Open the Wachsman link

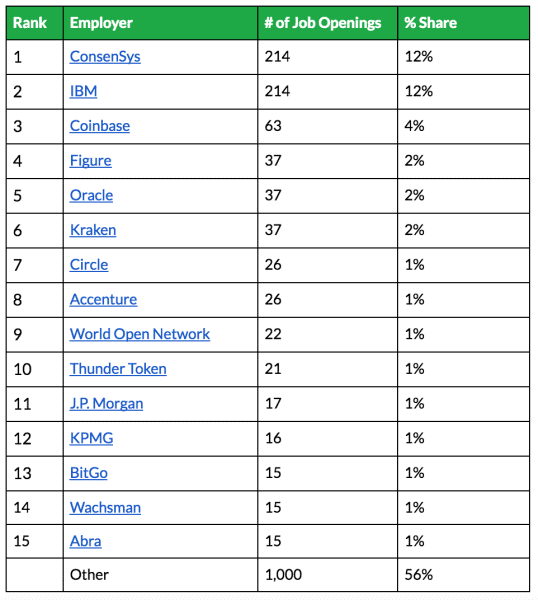coord(105,508)
